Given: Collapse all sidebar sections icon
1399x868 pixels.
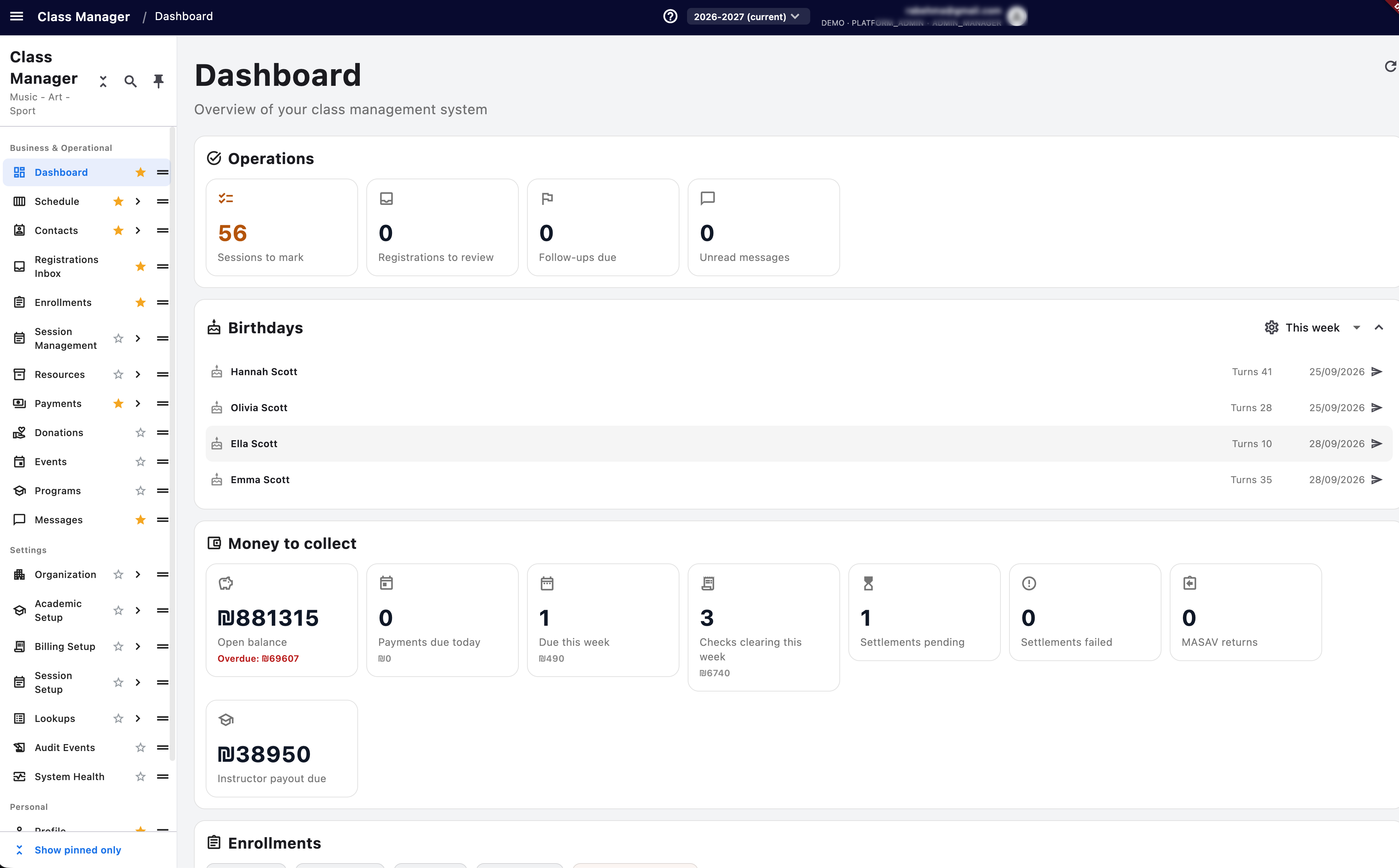Looking at the screenshot, I should (104, 82).
